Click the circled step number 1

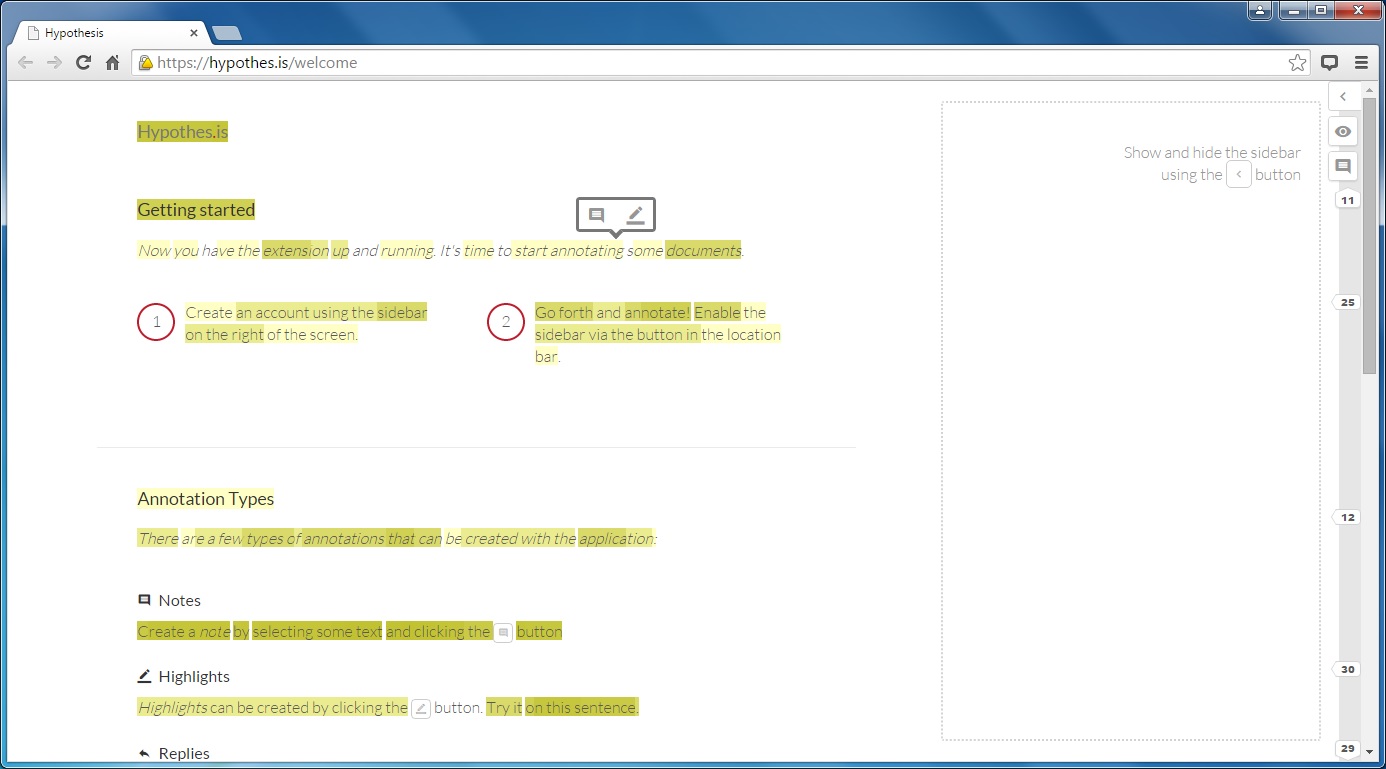pyautogui.click(x=156, y=322)
